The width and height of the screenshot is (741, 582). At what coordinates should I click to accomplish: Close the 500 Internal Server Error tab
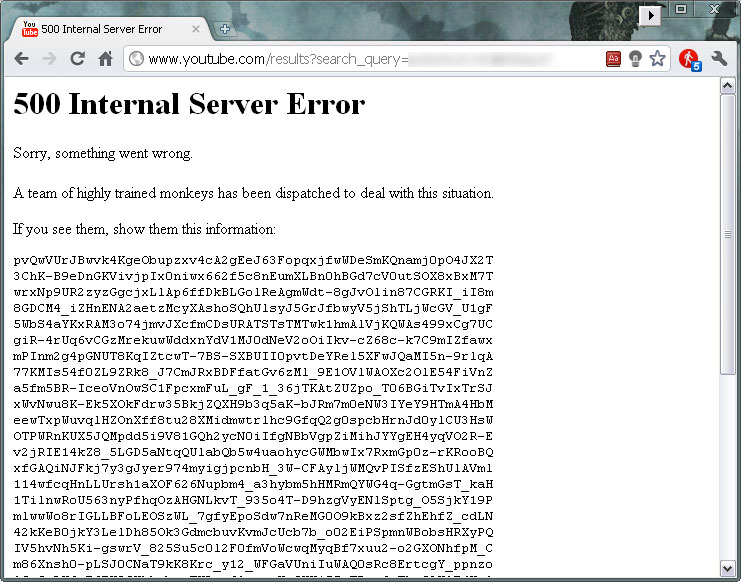pos(196,29)
